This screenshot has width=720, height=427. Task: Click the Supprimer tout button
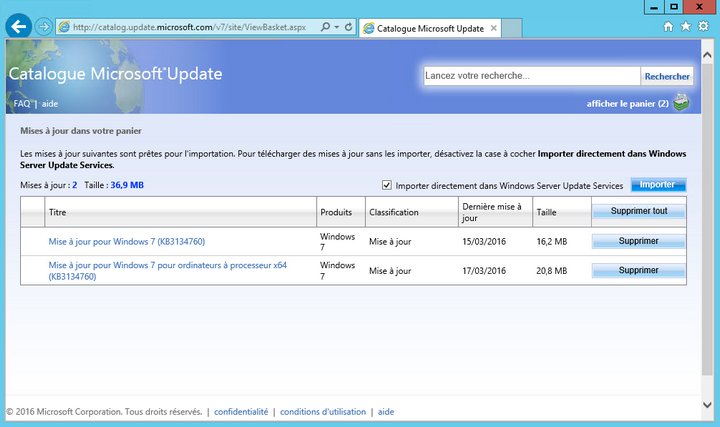click(639, 211)
